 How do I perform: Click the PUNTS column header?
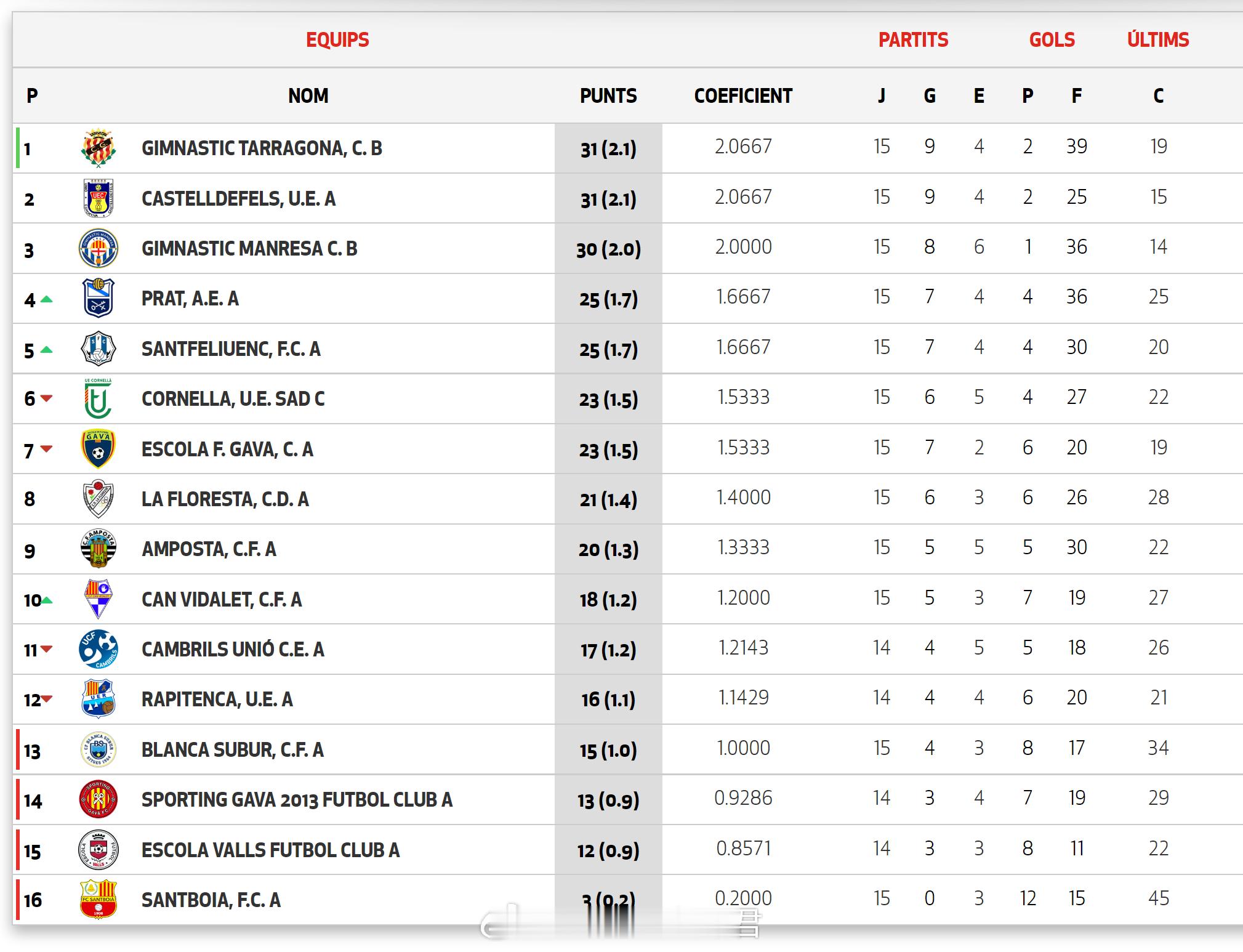point(608,96)
